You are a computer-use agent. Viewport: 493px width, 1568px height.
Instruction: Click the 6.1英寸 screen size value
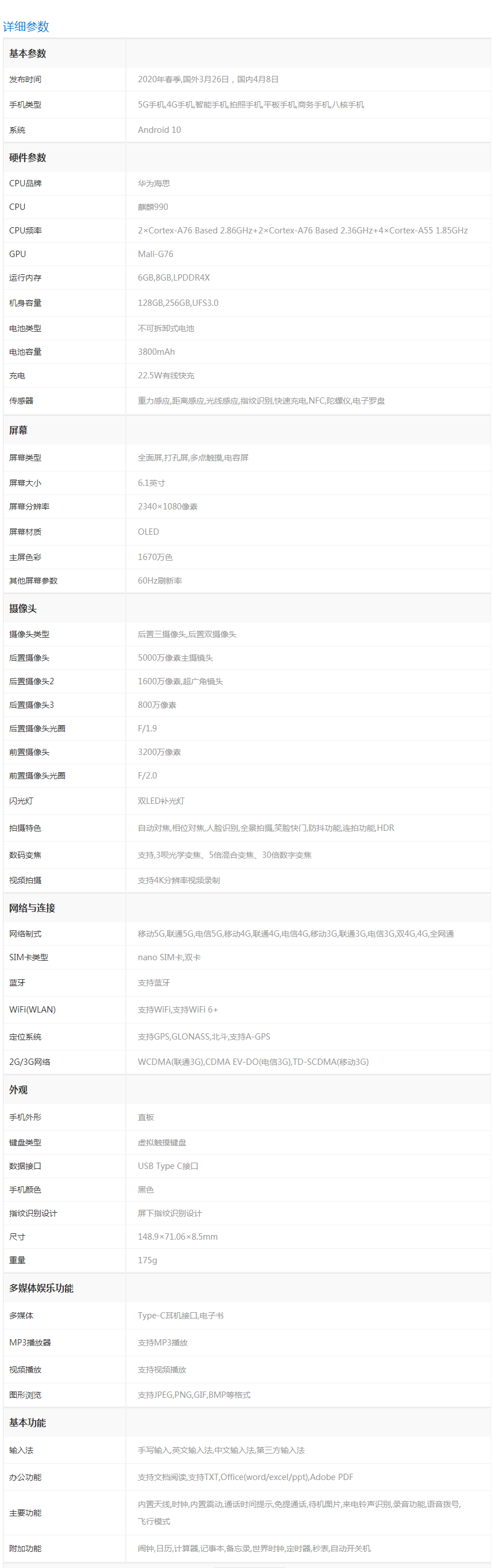pyautogui.click(x=151, y=482)
